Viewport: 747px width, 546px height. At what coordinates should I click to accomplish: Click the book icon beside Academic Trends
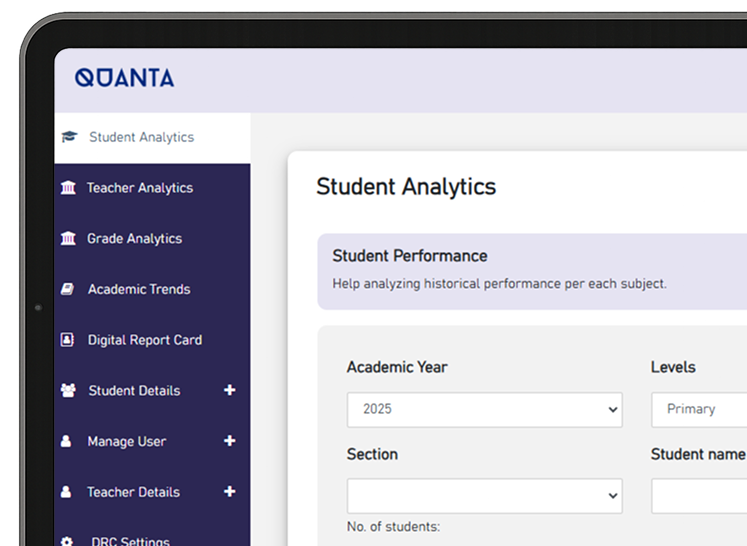pos(67,289)
